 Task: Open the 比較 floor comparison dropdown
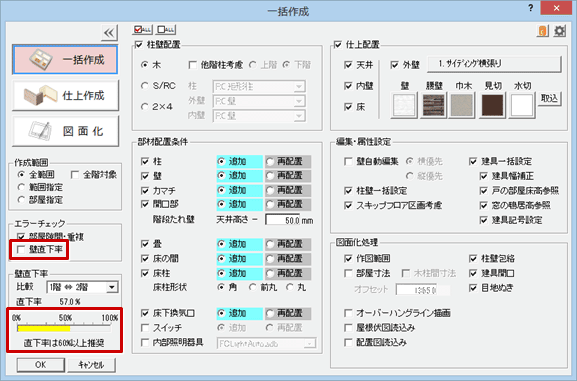click(82, 287)
